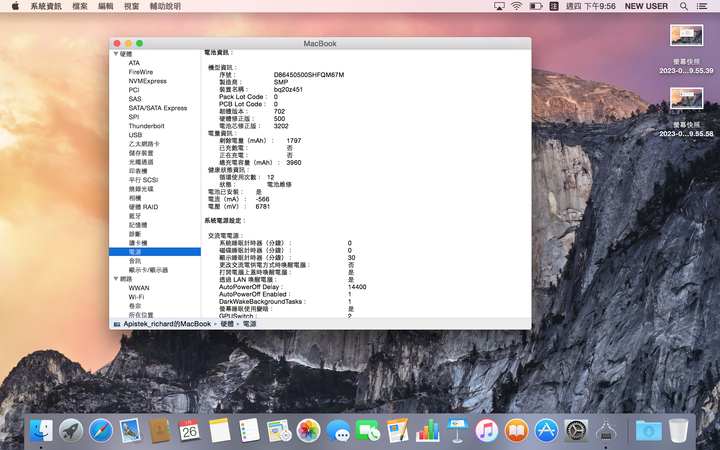Open the input method menu icon
The image size is (720, 450).
[554, 6]
